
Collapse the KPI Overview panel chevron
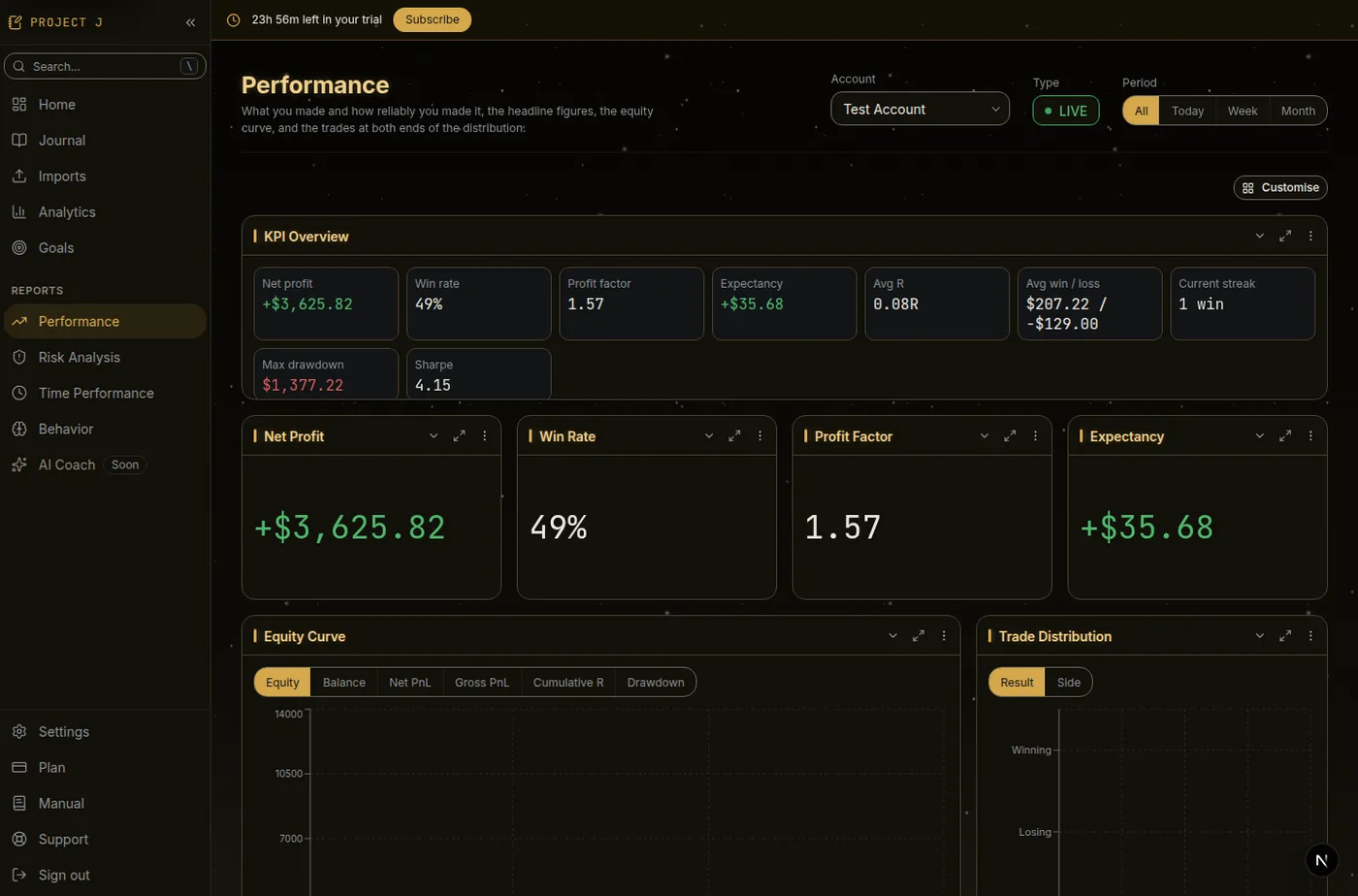[1260, 237]
